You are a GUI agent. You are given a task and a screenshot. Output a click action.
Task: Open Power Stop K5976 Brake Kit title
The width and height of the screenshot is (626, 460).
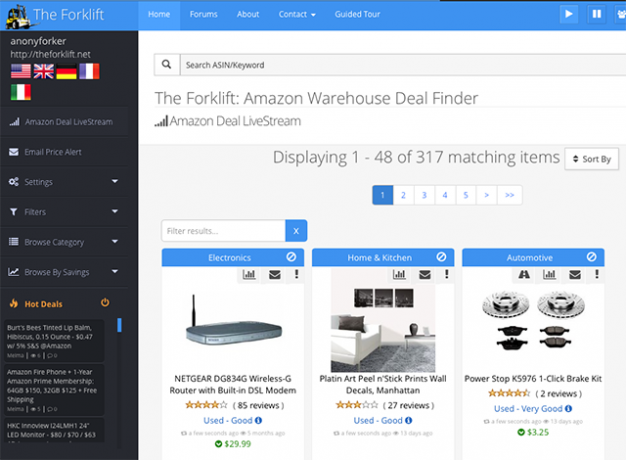(x=533, y=379)
